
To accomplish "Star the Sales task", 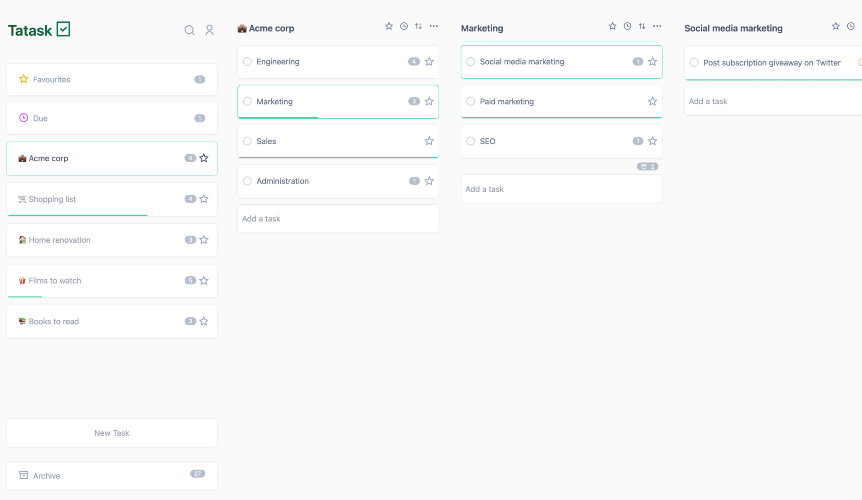I will click(429, 141).
